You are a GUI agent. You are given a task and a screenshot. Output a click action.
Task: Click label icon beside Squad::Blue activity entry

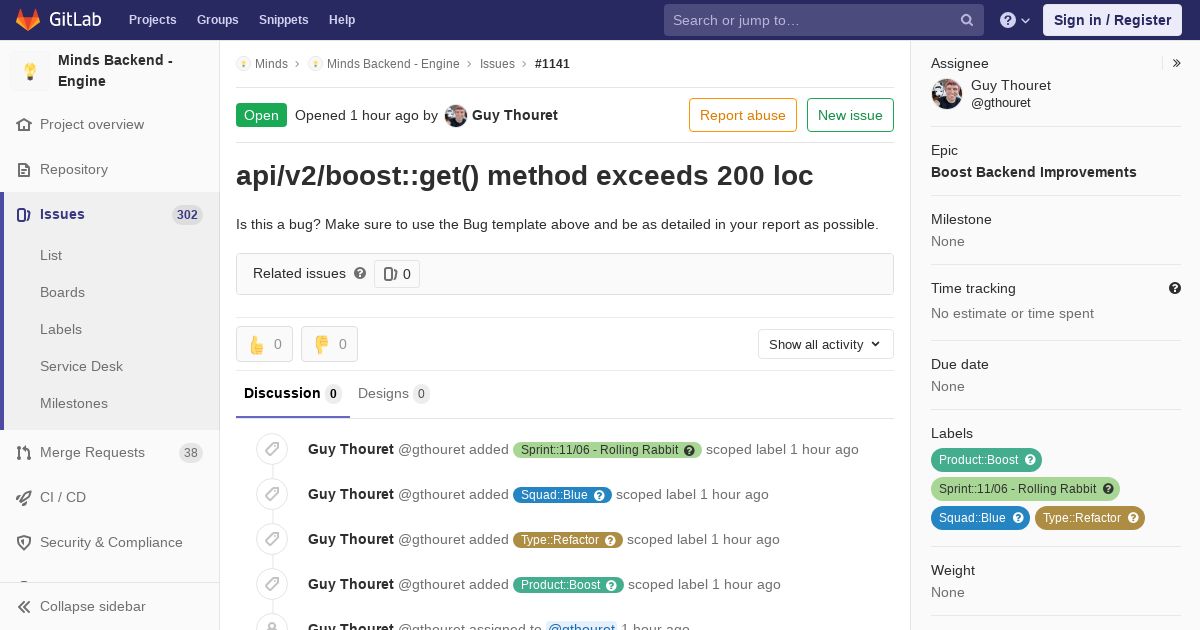272,494
